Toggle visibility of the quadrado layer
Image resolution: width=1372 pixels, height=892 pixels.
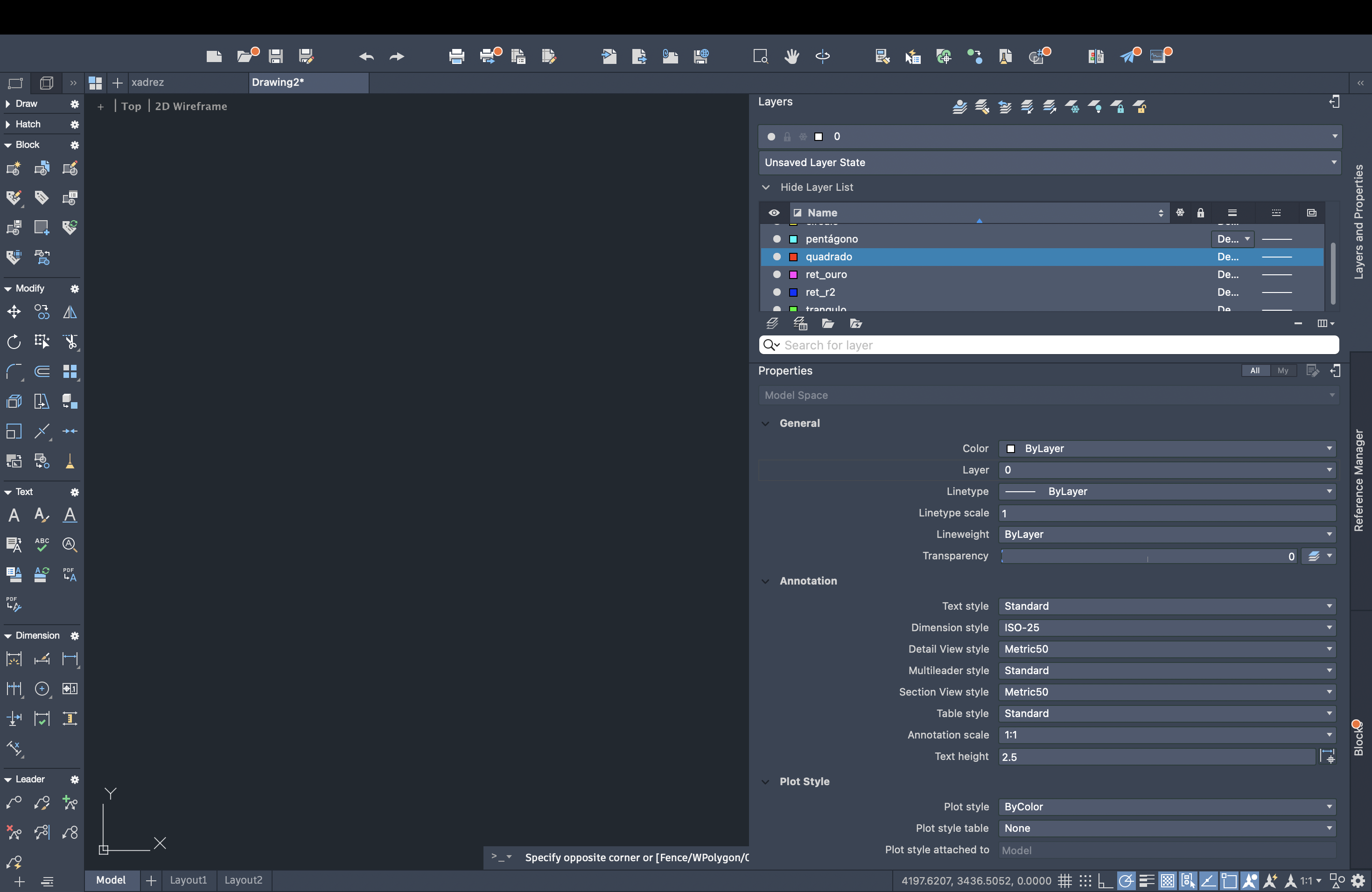click(x=777, y=257)
